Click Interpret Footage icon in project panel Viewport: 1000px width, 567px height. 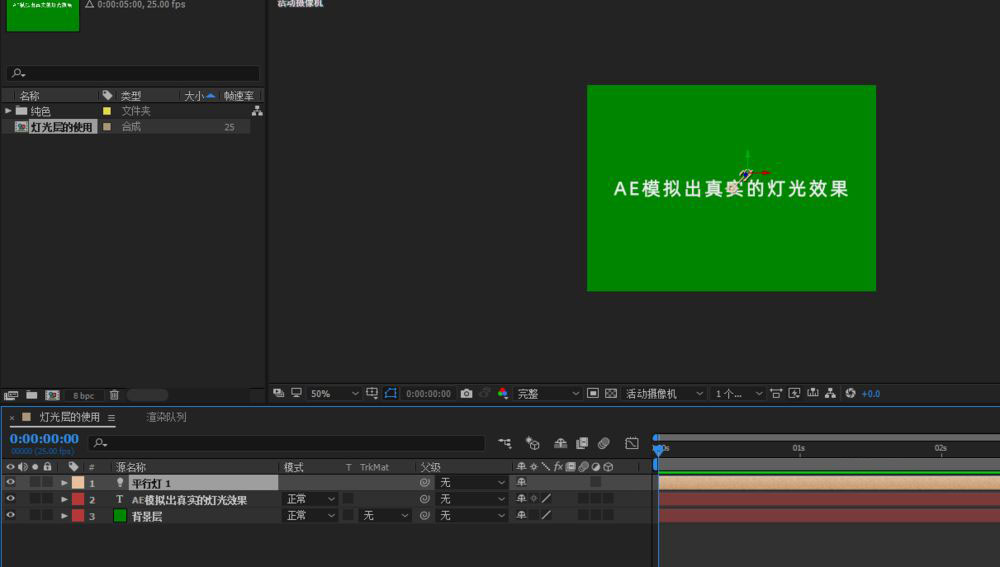(11, 395)
